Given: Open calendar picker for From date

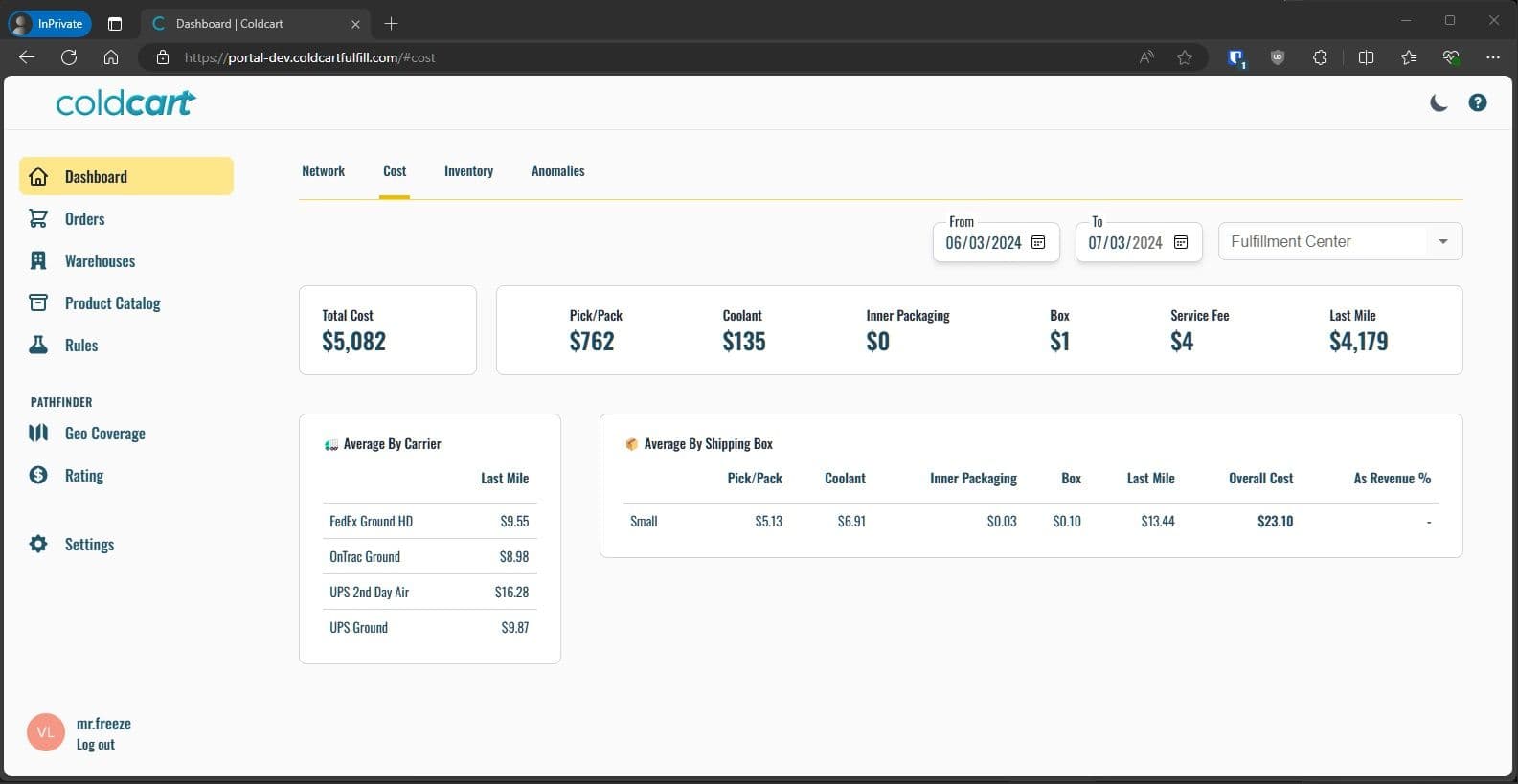Looking at the screenshot, I should 1038,242.
